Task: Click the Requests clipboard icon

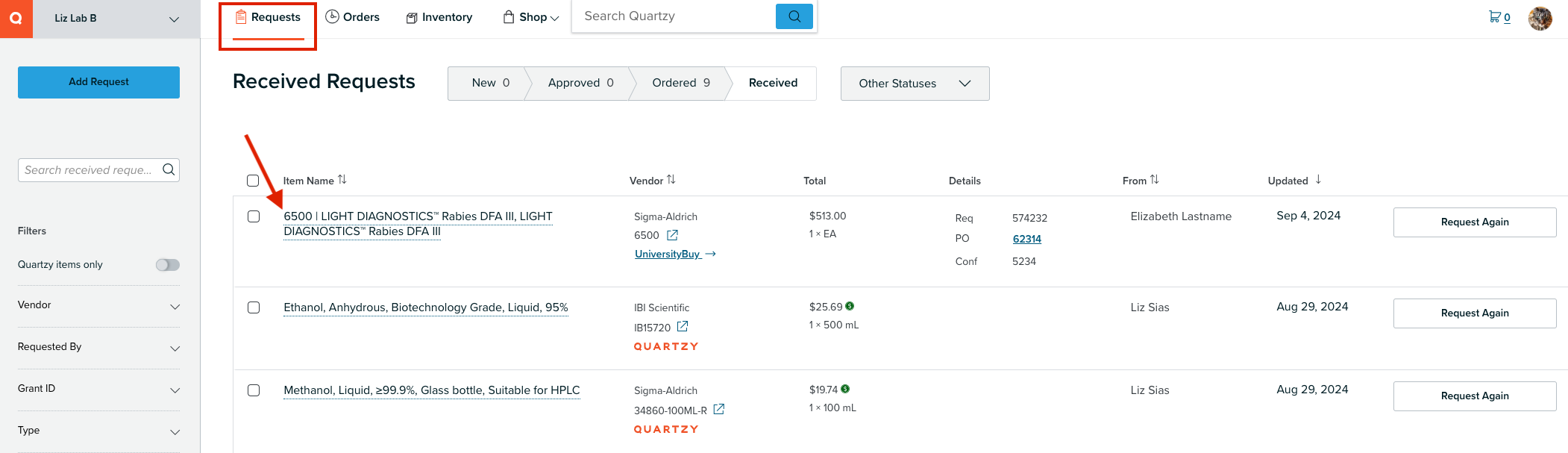Action: coord(241,16)
